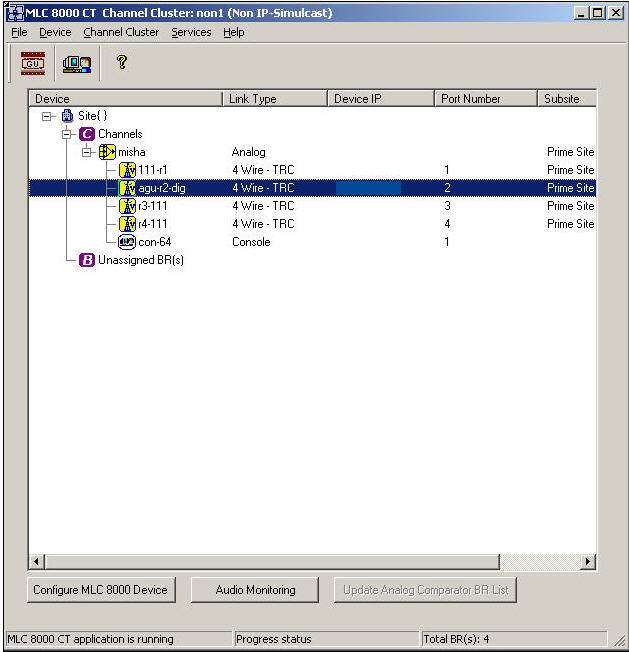Click the computer device toolbar icon
Image resolution: width=629 pixels, height=652 pixels.
click(x=77, y=64)
